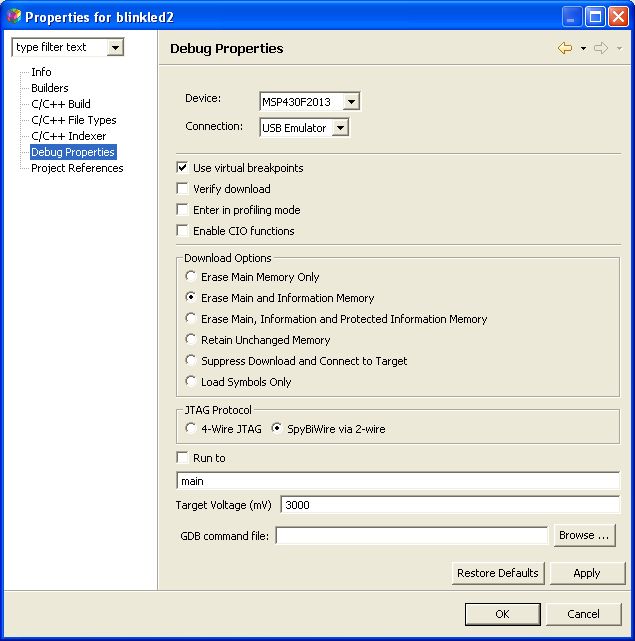
Task: Enable the Run to checkbox
Action: tap(182, 457)
